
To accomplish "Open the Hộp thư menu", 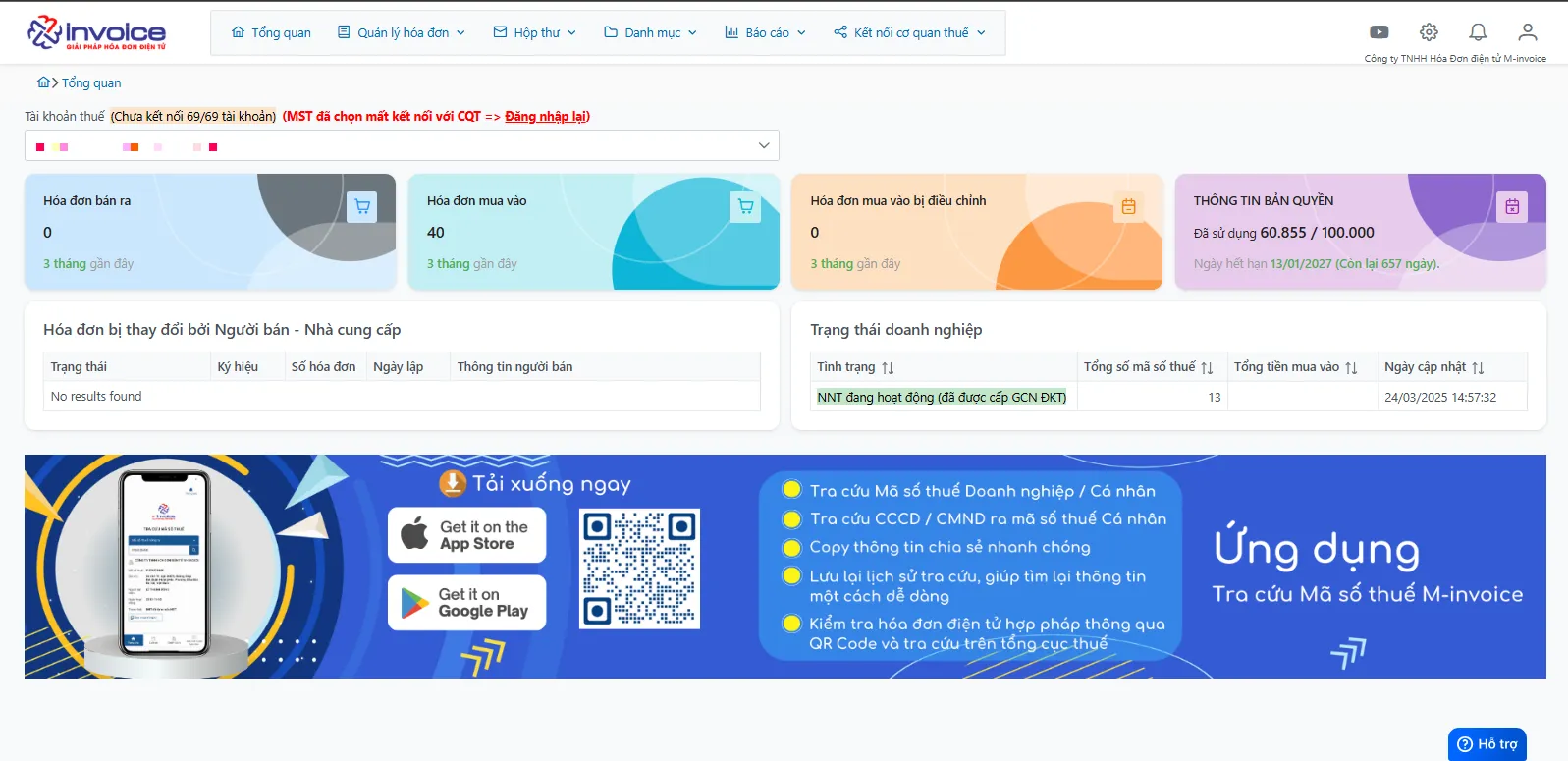I will pyautogui.click(x=535, y=32).
